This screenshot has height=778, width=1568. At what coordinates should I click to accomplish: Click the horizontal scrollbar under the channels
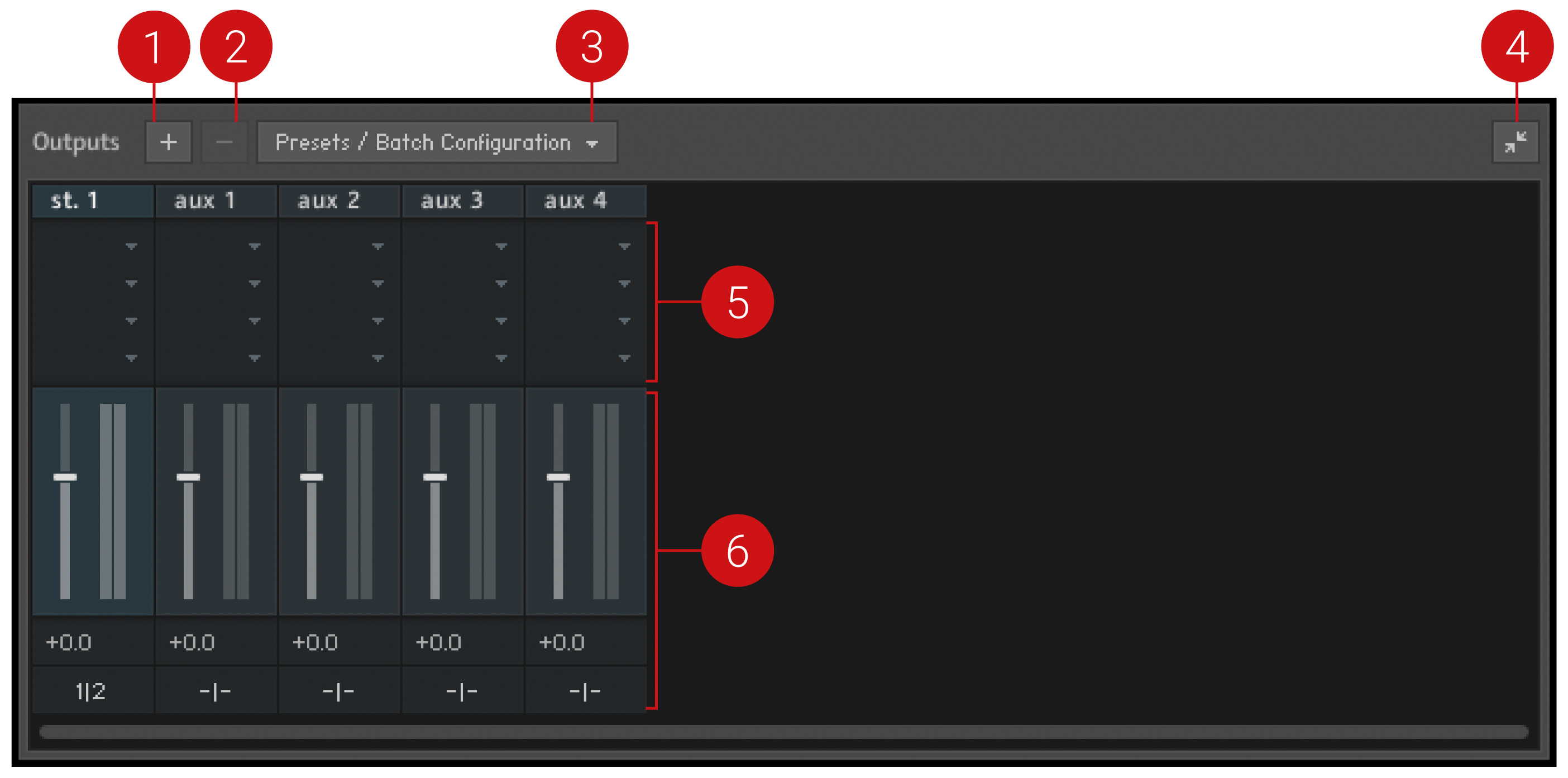[x=783, y=732]
